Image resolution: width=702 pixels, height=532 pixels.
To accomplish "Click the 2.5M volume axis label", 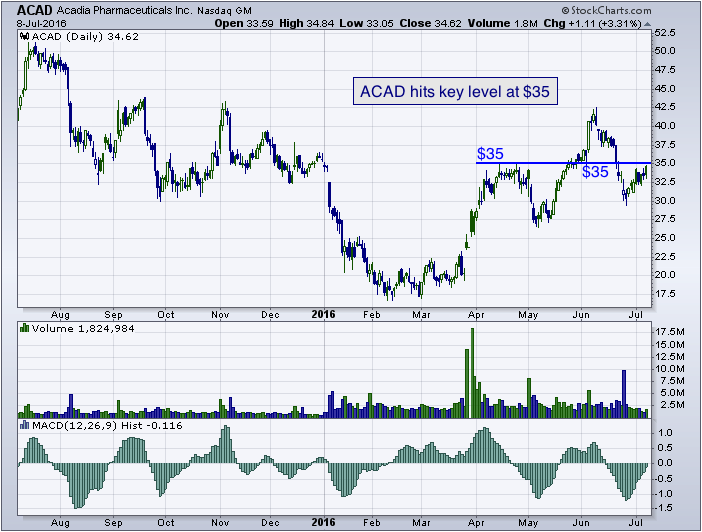I will [672, 405].
